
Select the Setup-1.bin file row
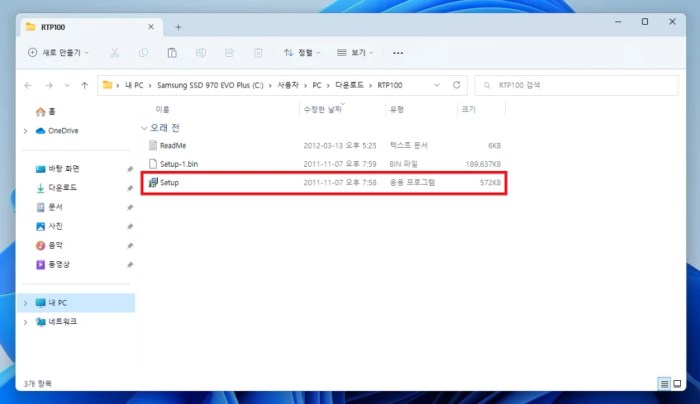coord(324,164)
